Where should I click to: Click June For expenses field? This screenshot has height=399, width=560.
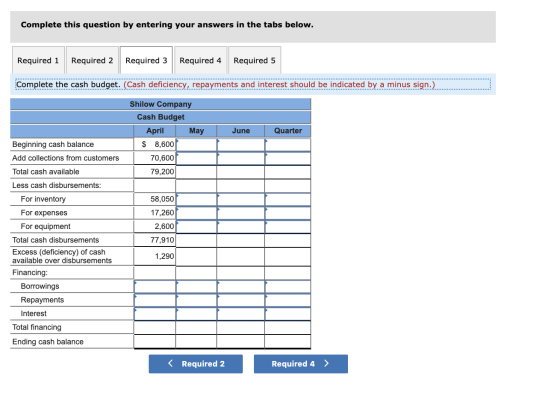tap(241, 213)
